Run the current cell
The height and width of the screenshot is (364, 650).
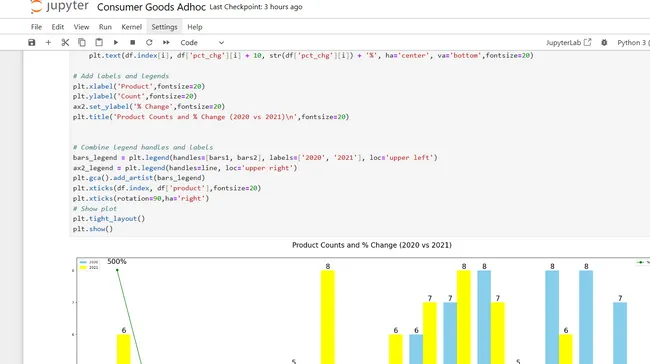coord(116,42)
